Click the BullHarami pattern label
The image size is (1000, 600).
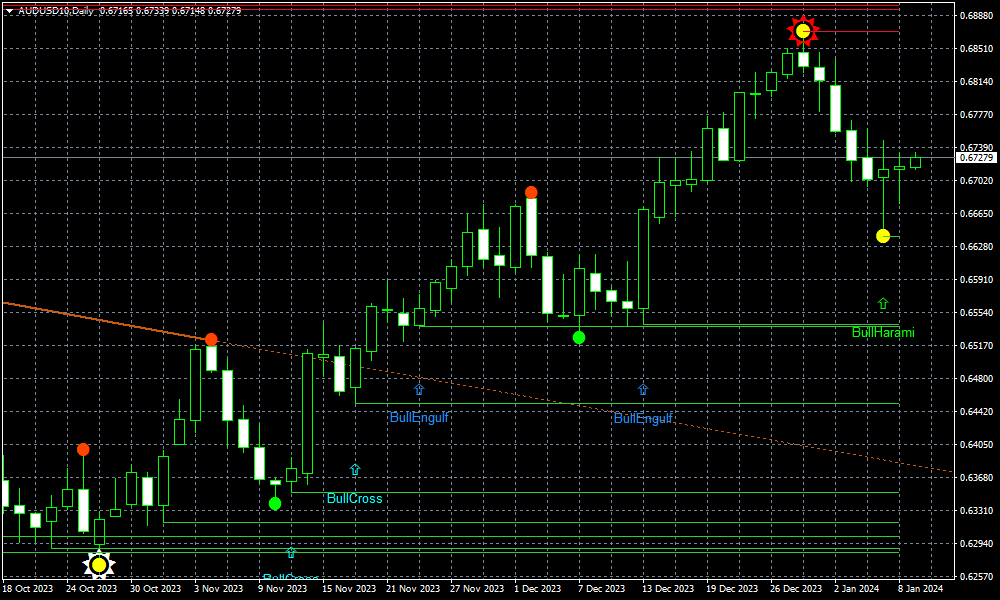pyautogui.click(x=883, y=332)
